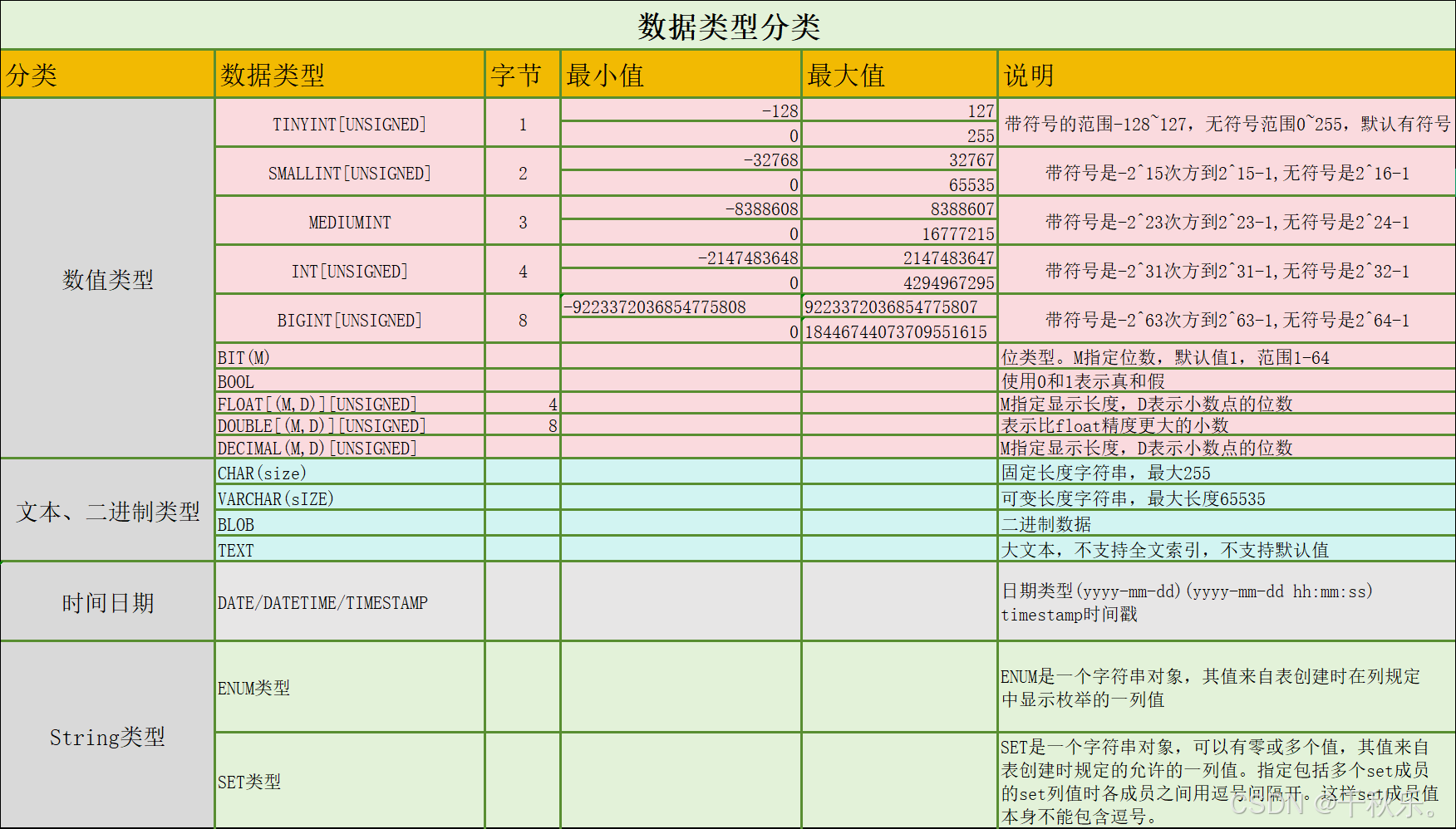The height and width of the screenshot is (829, 1456).
Task: Select the BIT(M) type cell
Action: pos(241,356)
